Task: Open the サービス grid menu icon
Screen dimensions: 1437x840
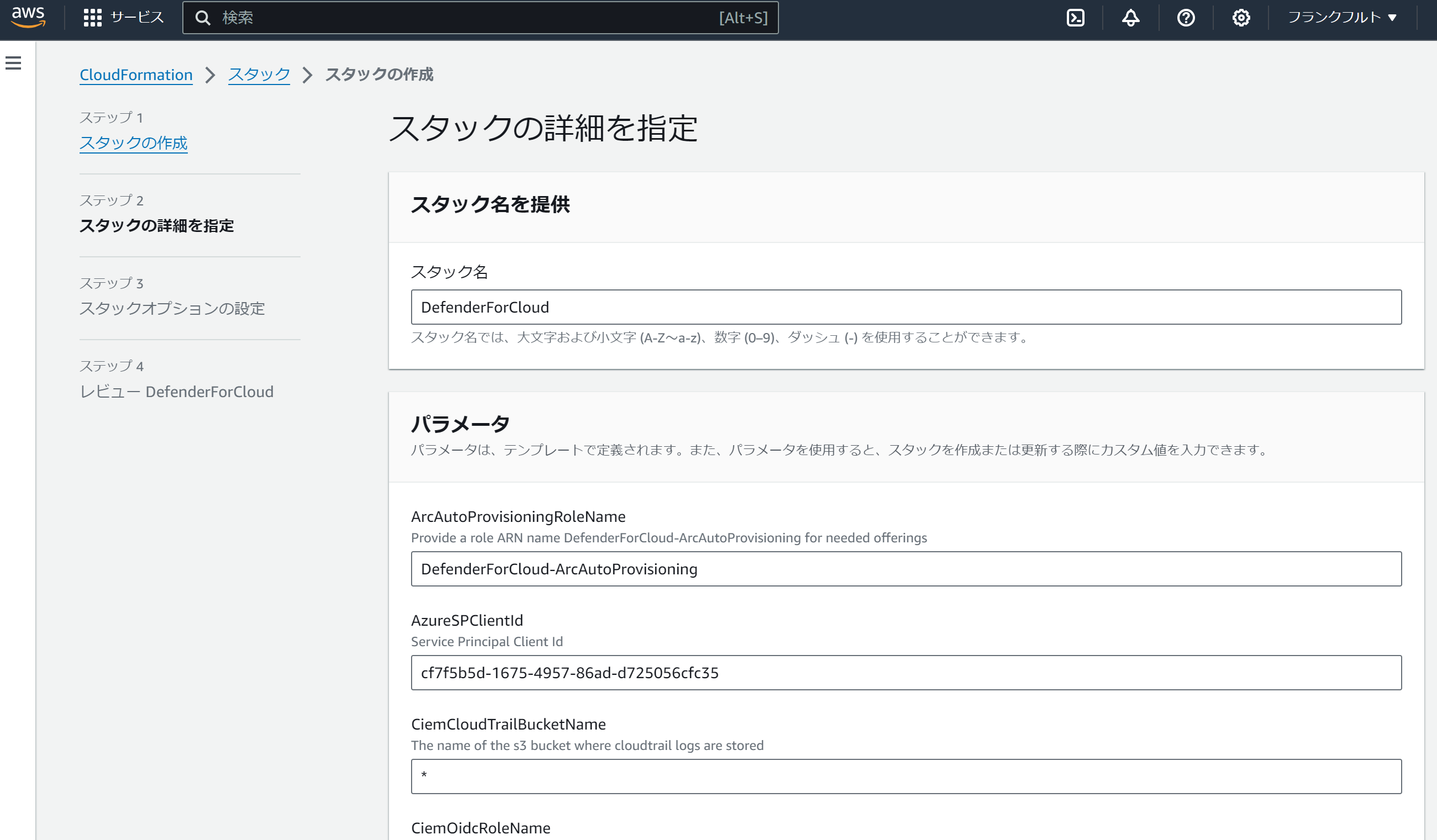Action: (x=92, y=18)
